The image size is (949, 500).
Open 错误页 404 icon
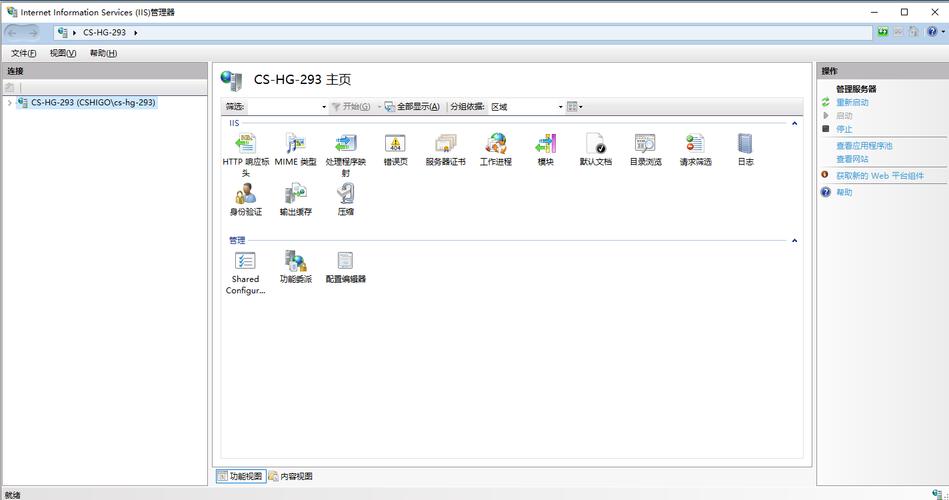[395, 143]
